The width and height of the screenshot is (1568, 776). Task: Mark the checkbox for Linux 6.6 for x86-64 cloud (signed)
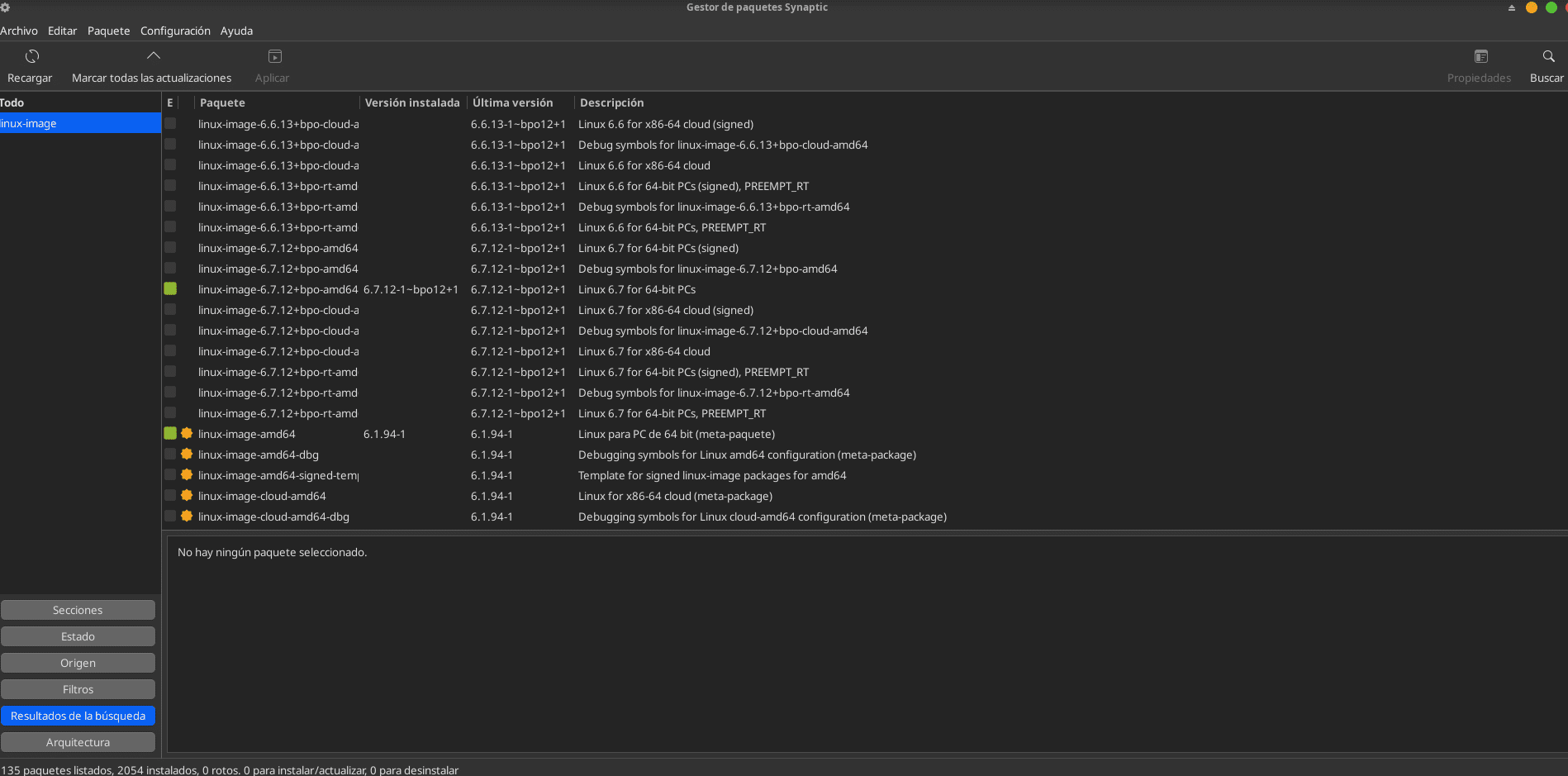coord(170,123)
